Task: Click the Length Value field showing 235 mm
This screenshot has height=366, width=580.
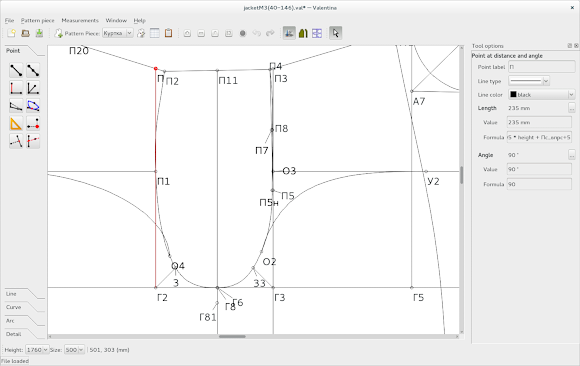Action: [x=539, y=122]
